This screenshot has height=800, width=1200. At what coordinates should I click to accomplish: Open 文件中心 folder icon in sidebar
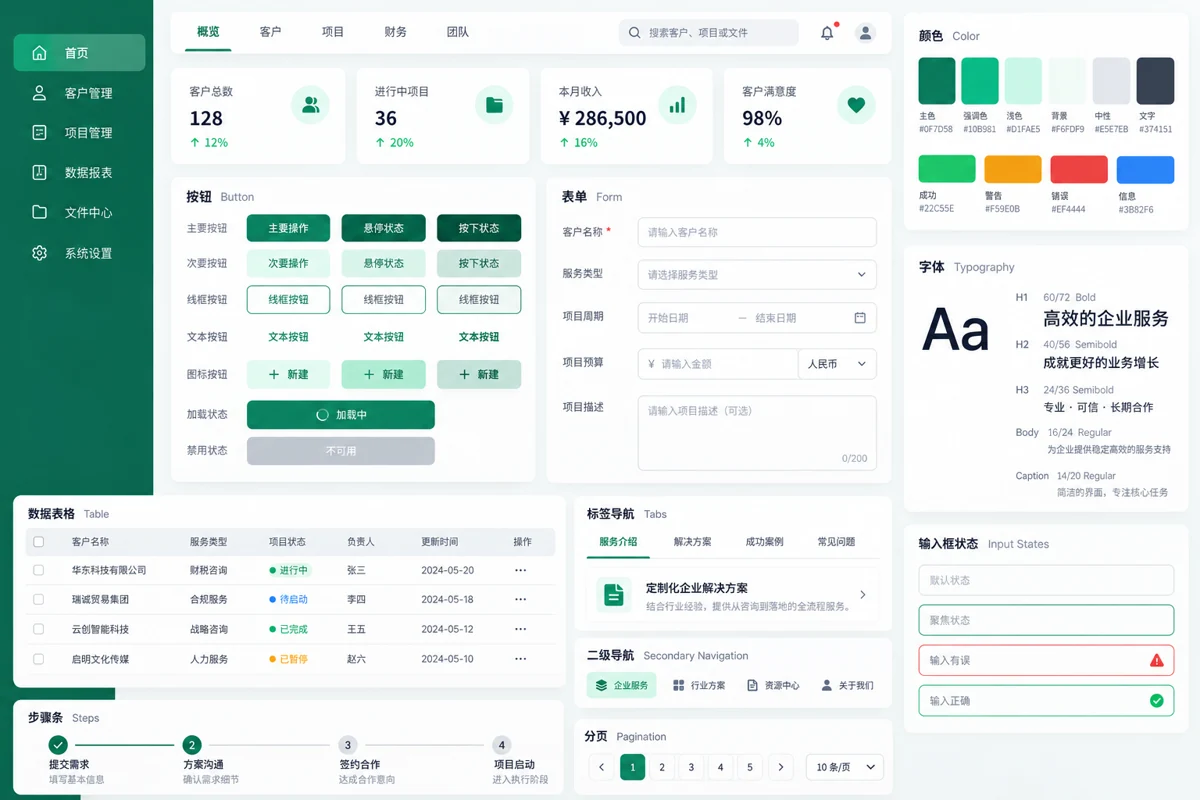39,212
